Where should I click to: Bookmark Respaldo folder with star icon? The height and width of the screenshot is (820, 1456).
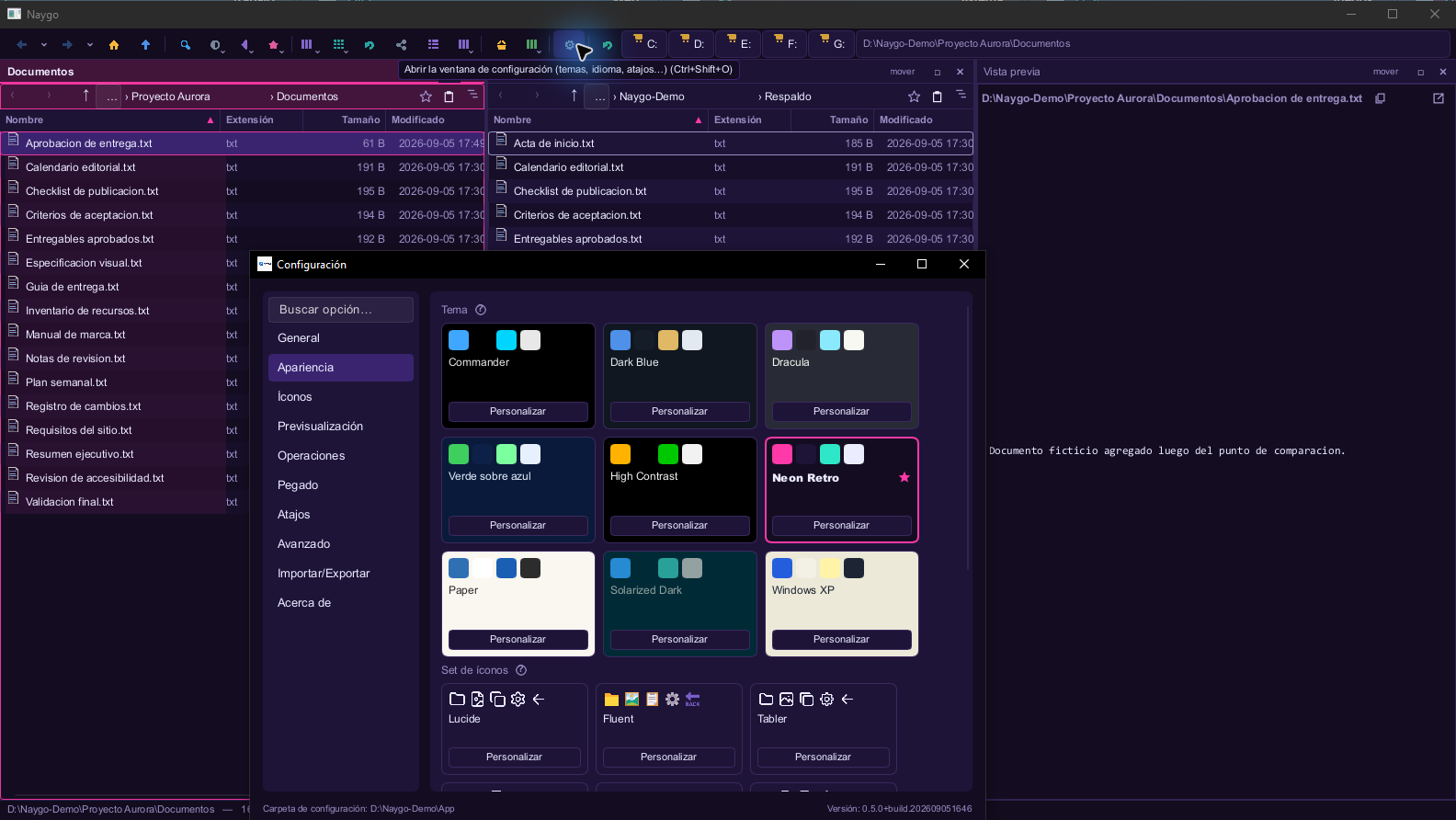click(914, 97)
